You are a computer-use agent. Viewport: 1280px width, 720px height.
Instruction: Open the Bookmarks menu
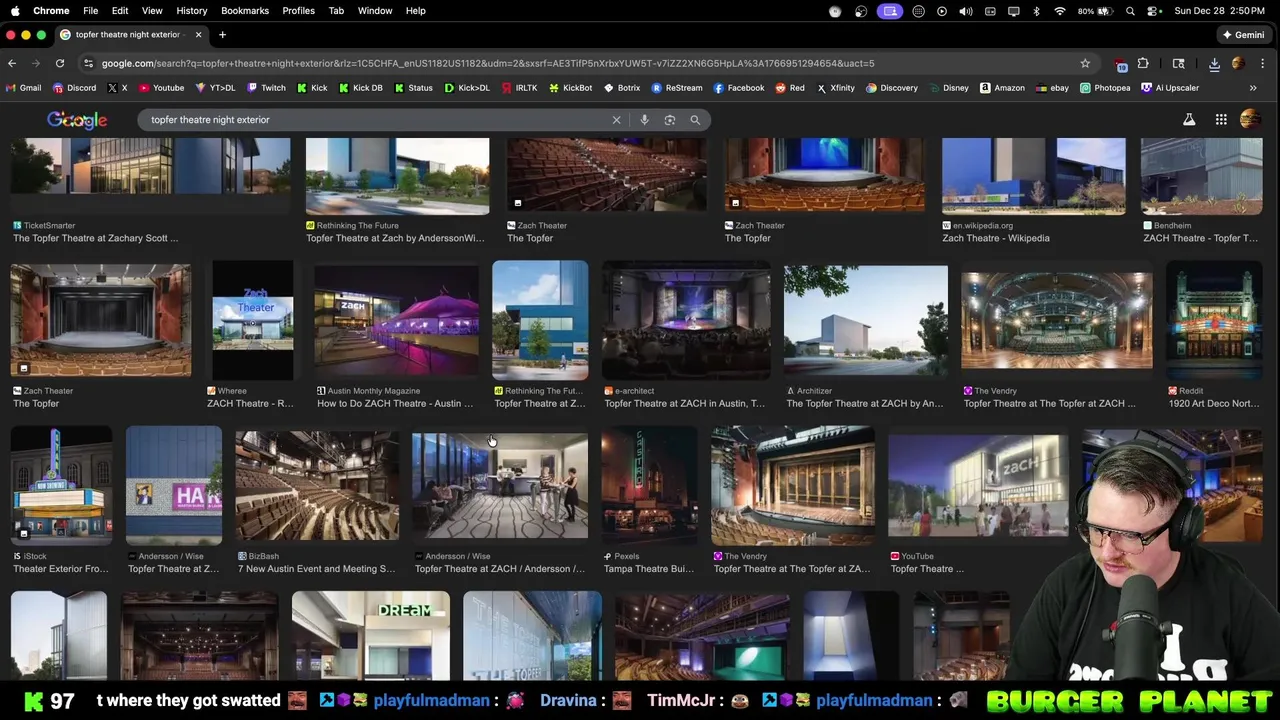click(245, 11)
